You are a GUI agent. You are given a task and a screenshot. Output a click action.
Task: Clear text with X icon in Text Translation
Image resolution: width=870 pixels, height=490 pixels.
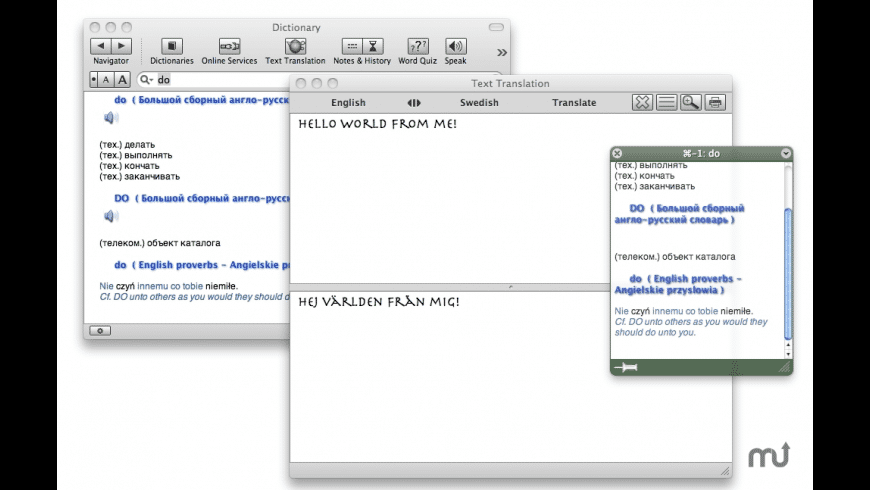coord(642,102)
